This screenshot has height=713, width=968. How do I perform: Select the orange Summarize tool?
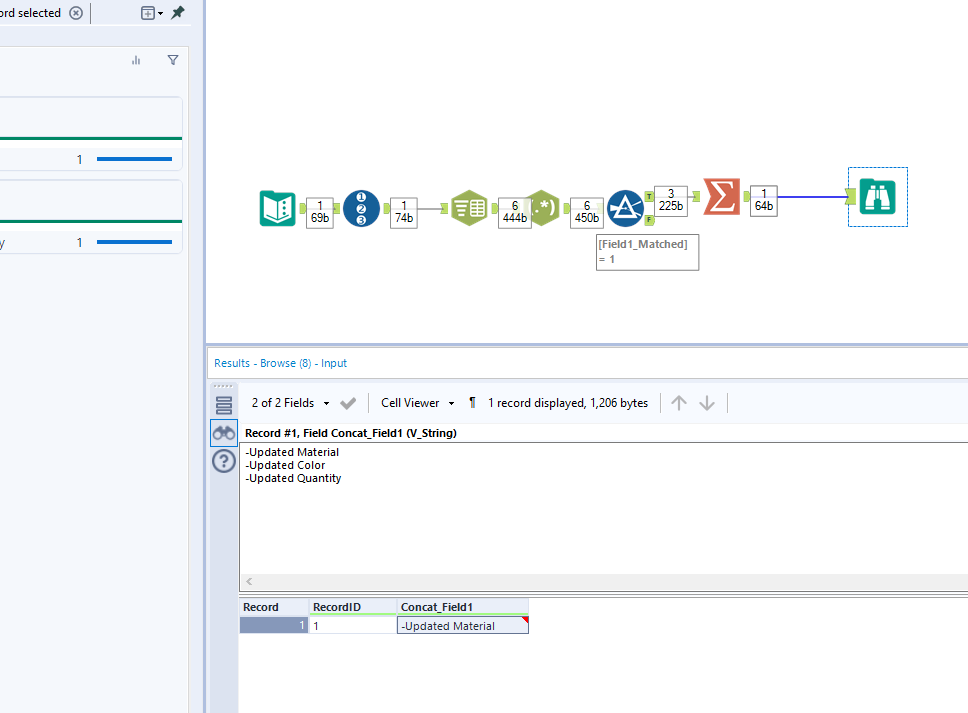(x=721, y=197)
